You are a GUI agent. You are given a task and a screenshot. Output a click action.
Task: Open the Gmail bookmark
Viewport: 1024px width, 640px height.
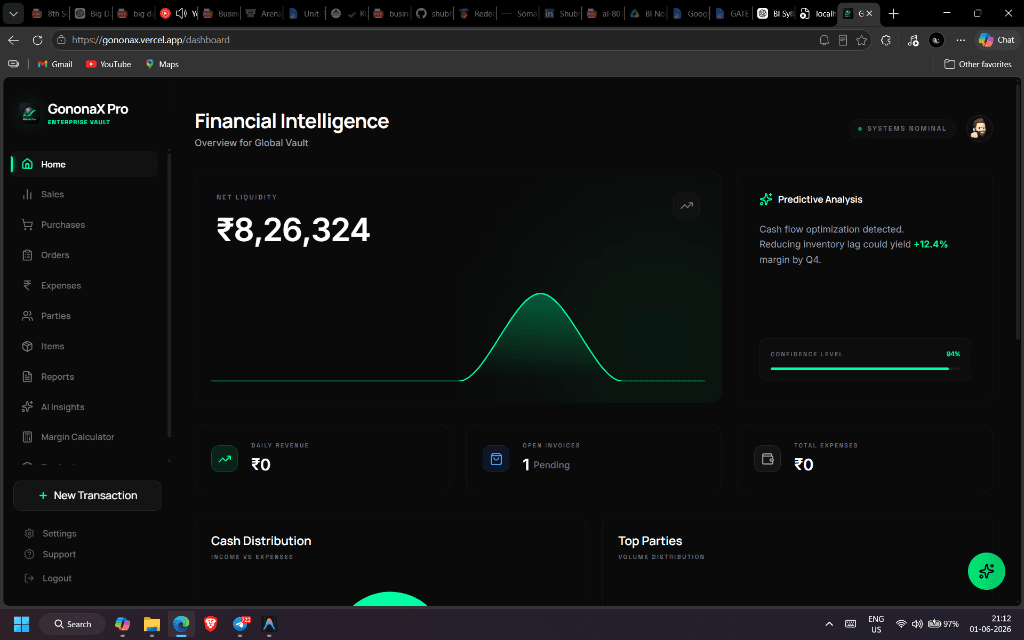pyautogui.click(x=55, y=64)
